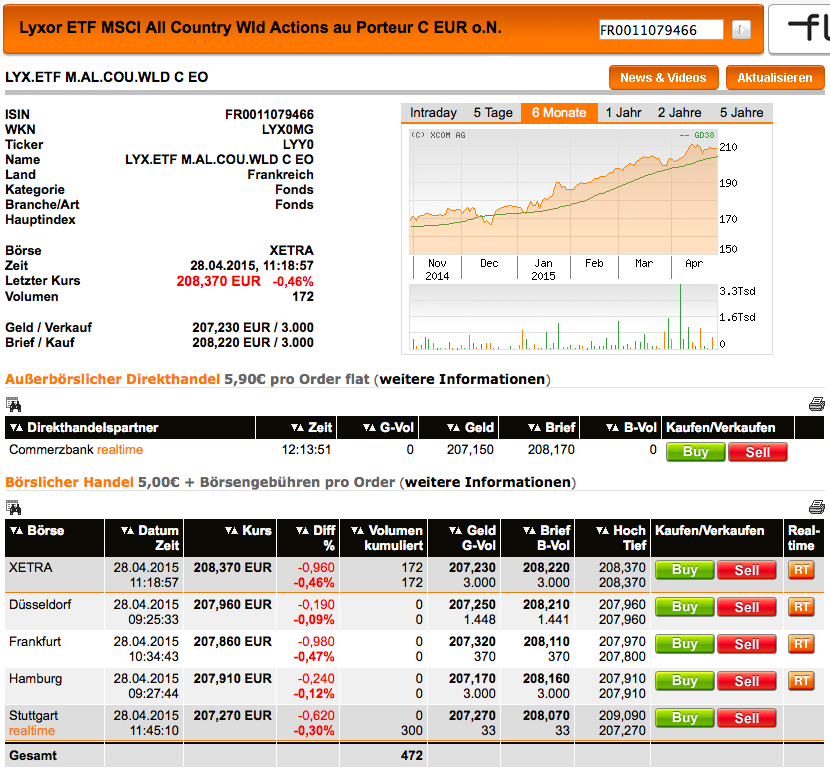Click the volume bar chart below price chart
The image size is (830, 774).
click(564, 317)
